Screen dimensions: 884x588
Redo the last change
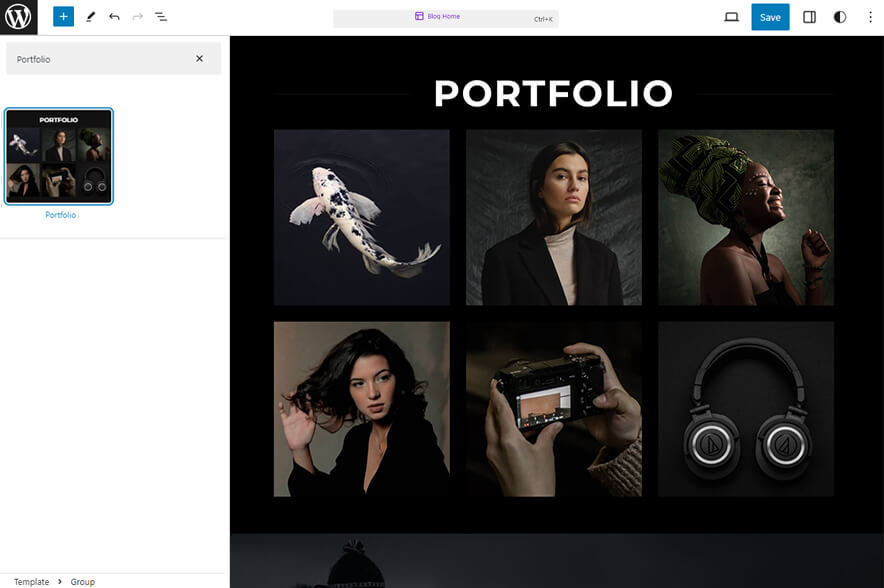(x=137, y=17)
